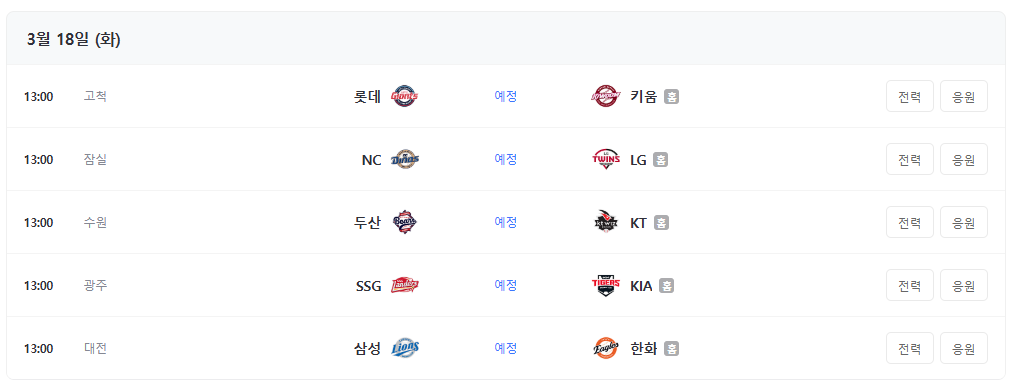Click the 홈 badge next to KIA
Viewport: 1012px width, 389px height.
667,286
